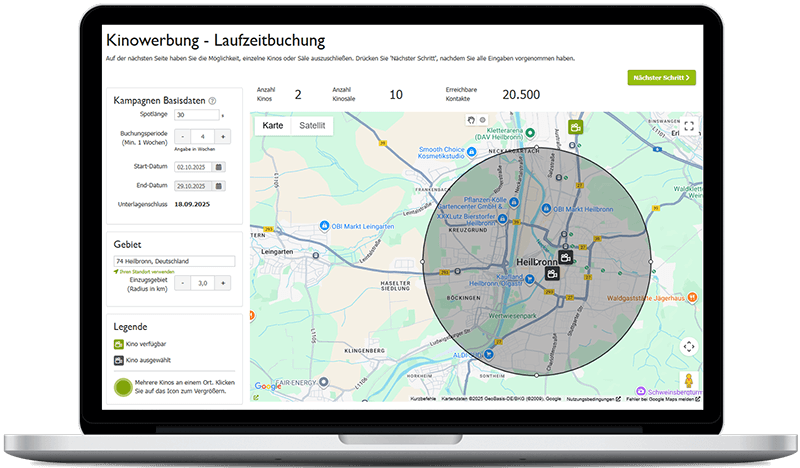800x468 pixels.
Task: Select the Karte map view
Action: (272, 126)
